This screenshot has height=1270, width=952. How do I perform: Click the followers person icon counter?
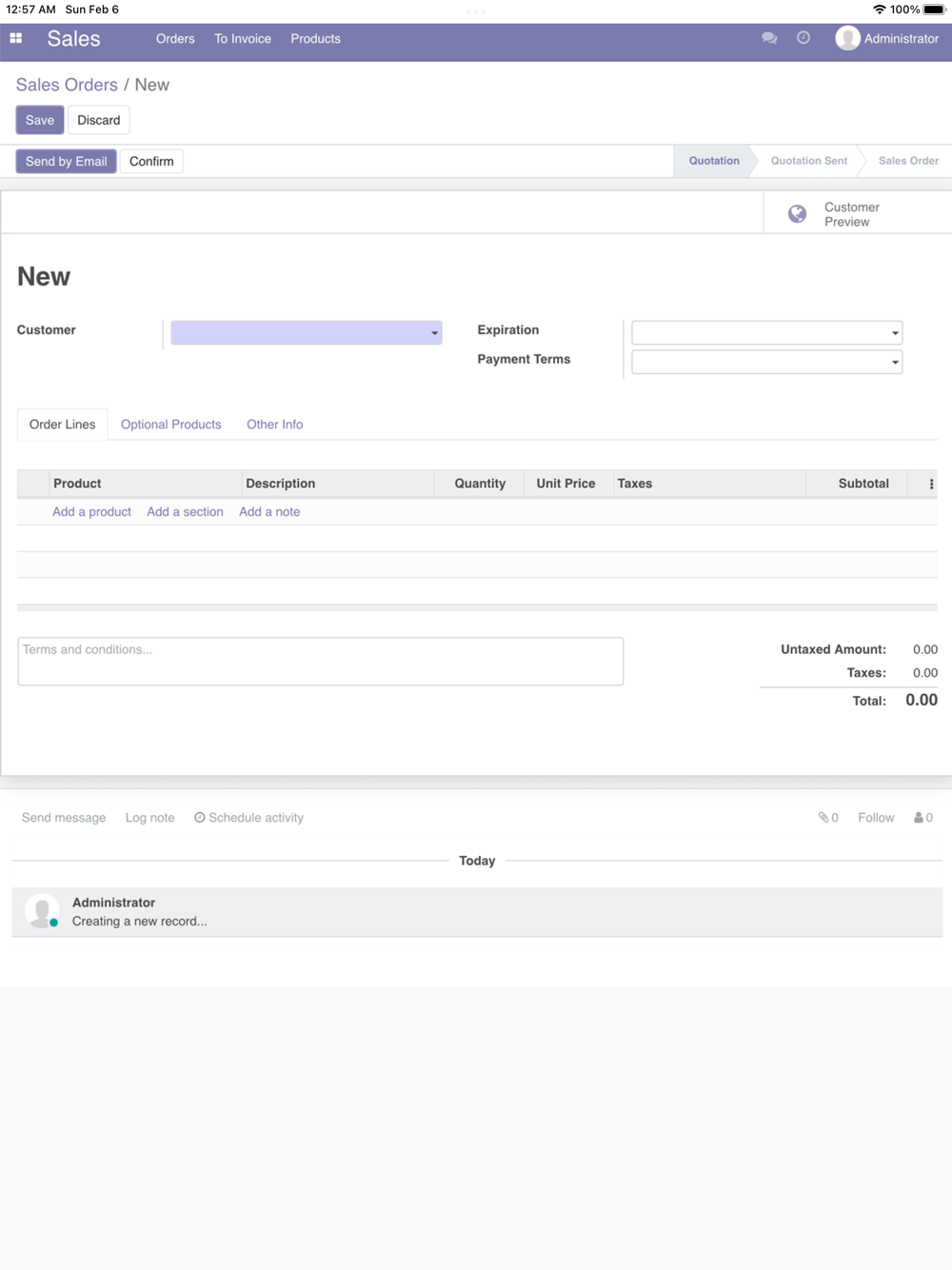923,818
